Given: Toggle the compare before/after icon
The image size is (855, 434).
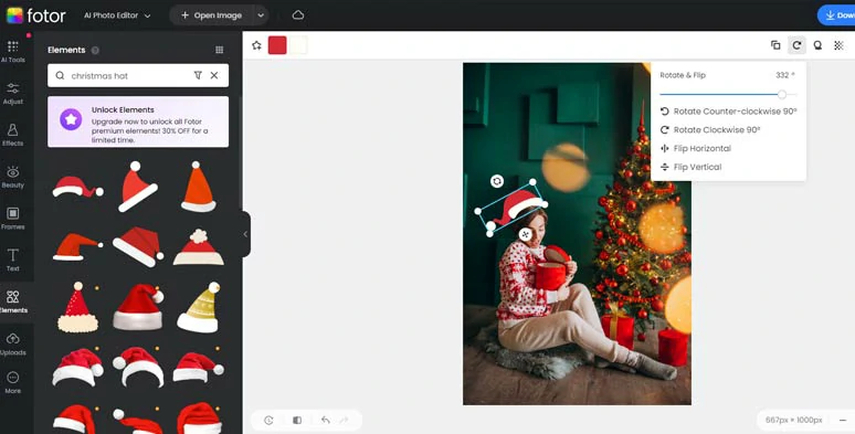Looking at the screenshot, I should point(297,420).
